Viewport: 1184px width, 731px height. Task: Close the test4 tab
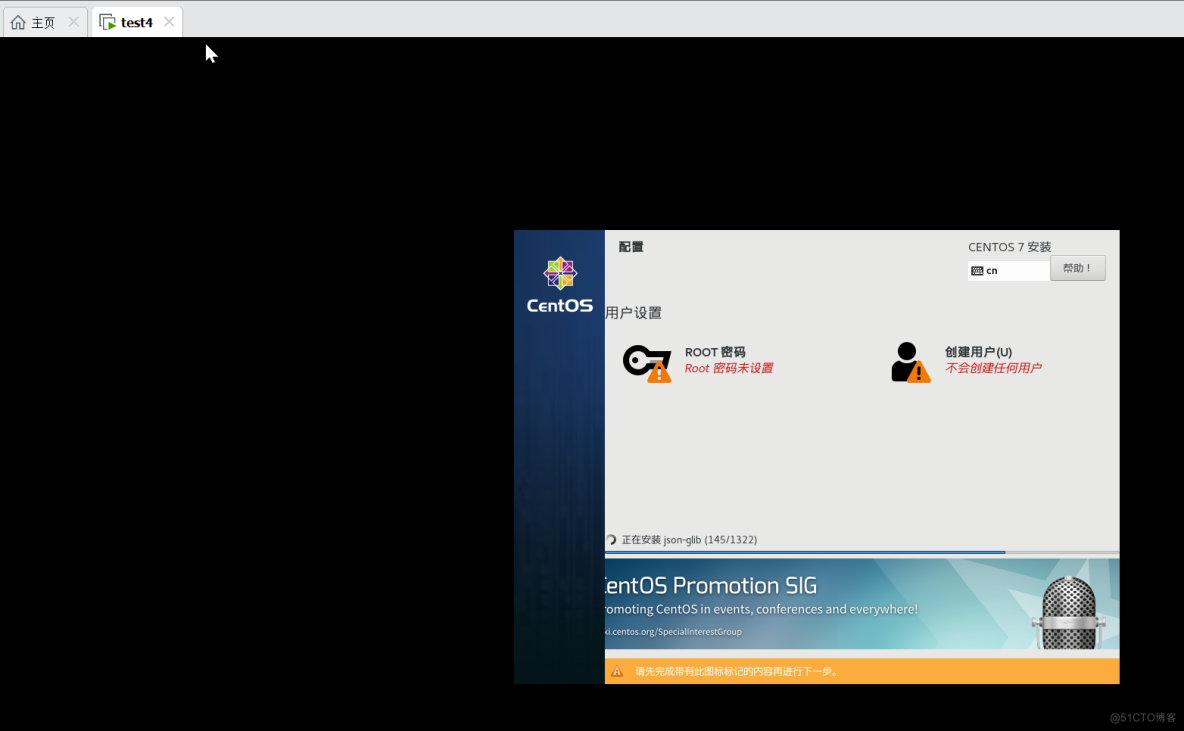(169, 22)
